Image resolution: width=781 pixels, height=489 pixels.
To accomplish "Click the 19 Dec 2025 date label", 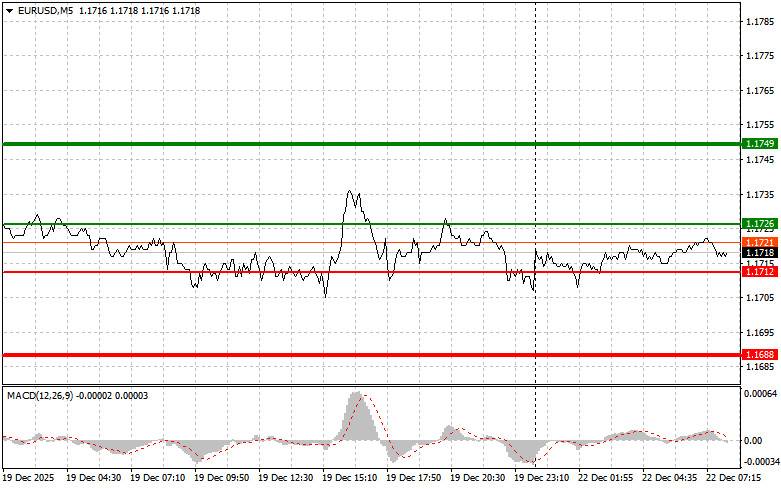I will [x=32, y=478].
